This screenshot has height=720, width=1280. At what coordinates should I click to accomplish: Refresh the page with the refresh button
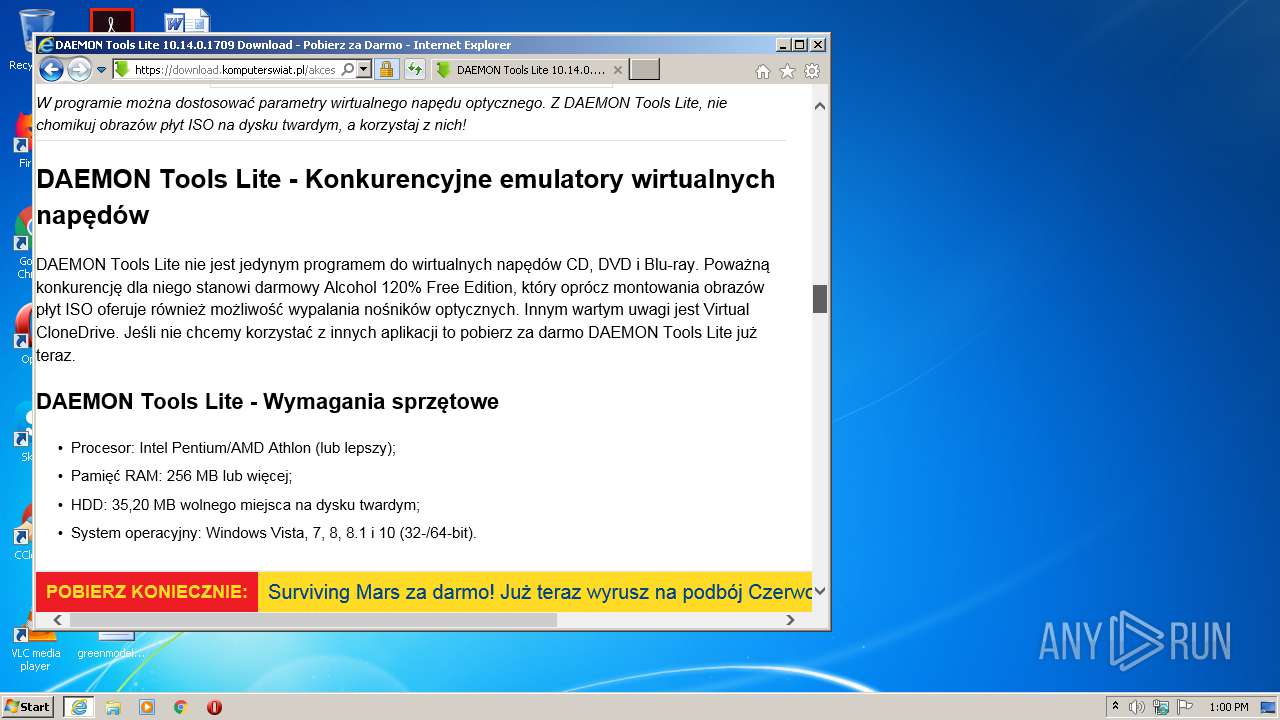pyautogui.click(x=413, y=70)
